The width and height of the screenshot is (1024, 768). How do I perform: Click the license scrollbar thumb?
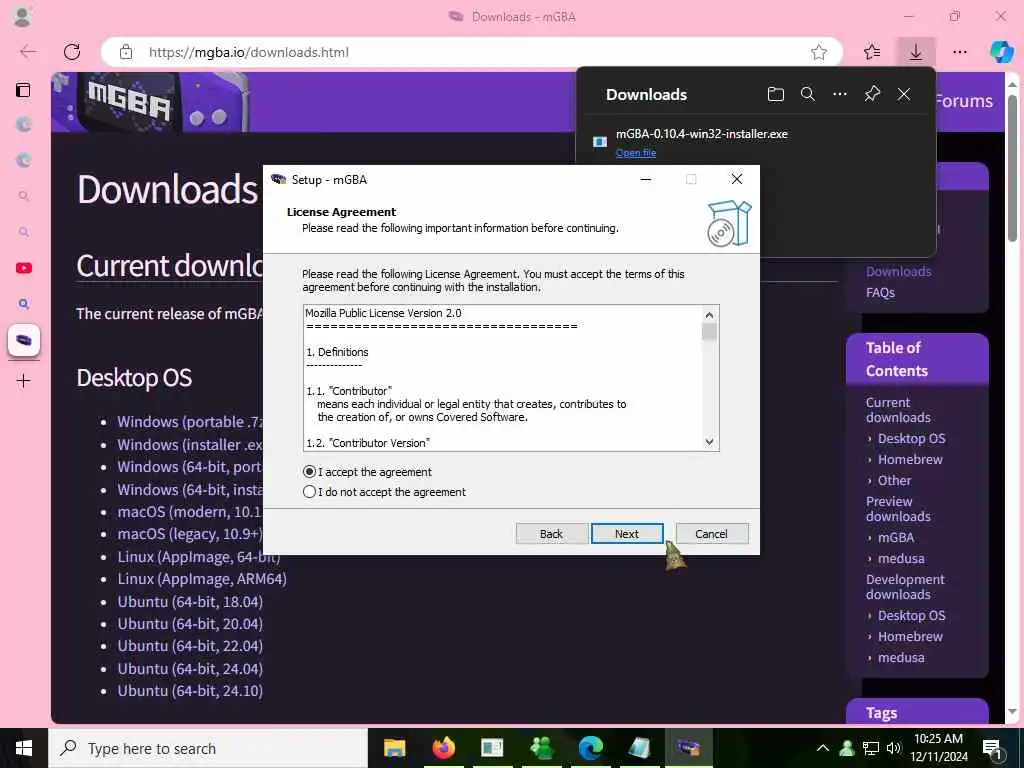click(x=709, y=332)
